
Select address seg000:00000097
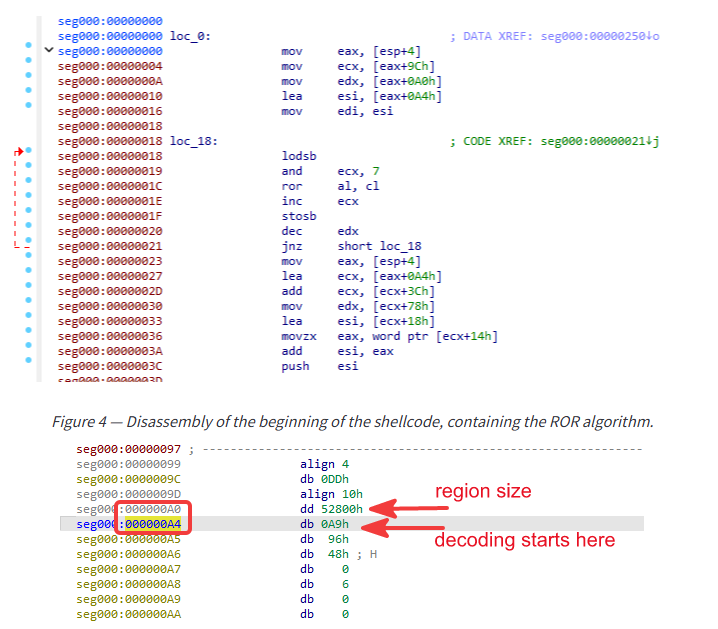(x=128, y=449)
